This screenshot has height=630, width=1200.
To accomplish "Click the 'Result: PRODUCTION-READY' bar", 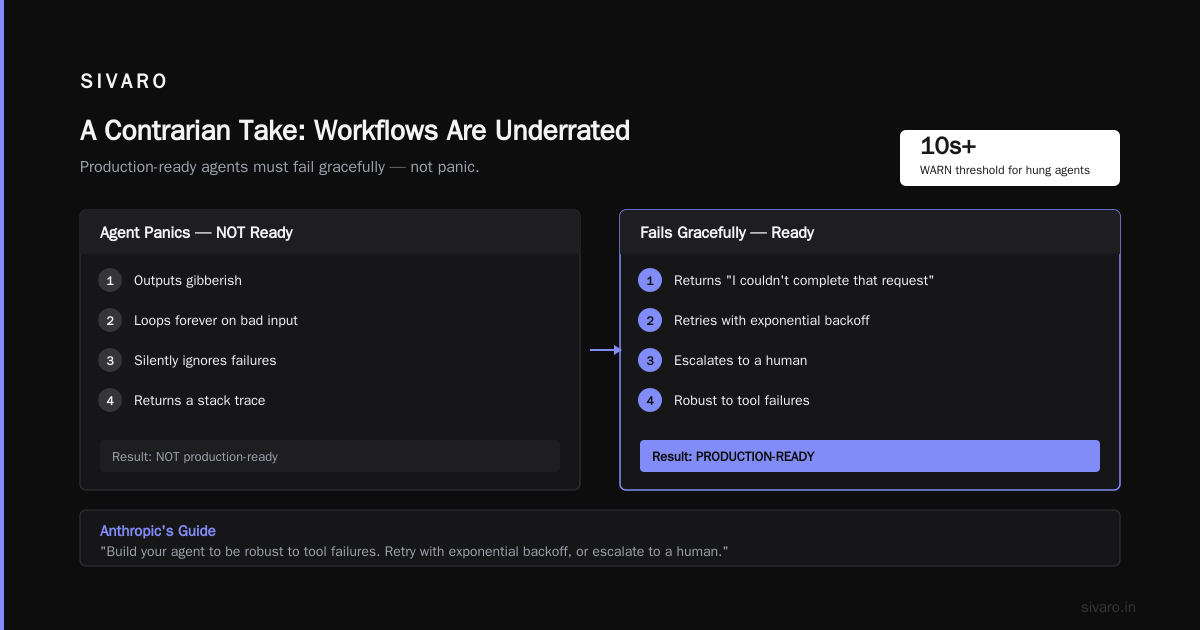I will (x=870, y=456).
